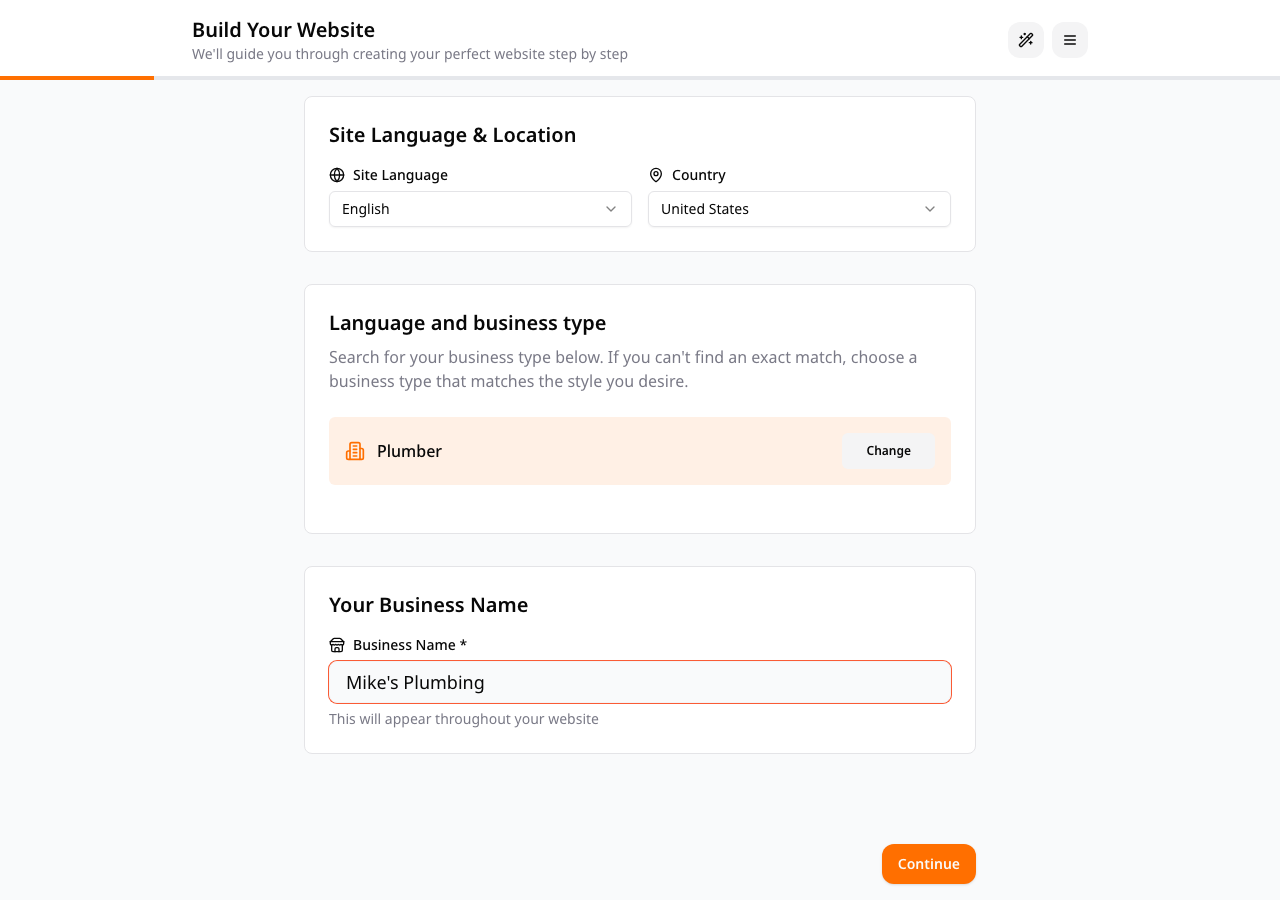
Task: Click the building icon next to Plumber
Action: [x=355, y=451]
